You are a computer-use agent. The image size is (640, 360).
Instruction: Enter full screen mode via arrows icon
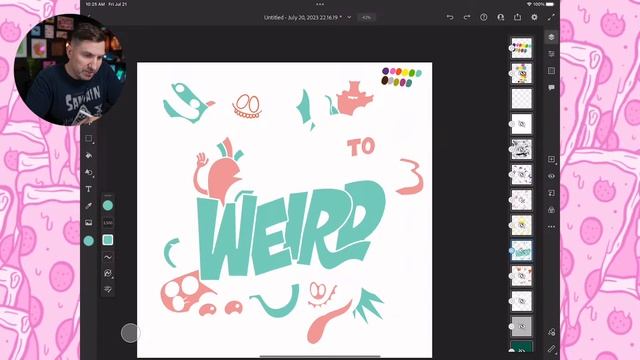tap(551, 17)
